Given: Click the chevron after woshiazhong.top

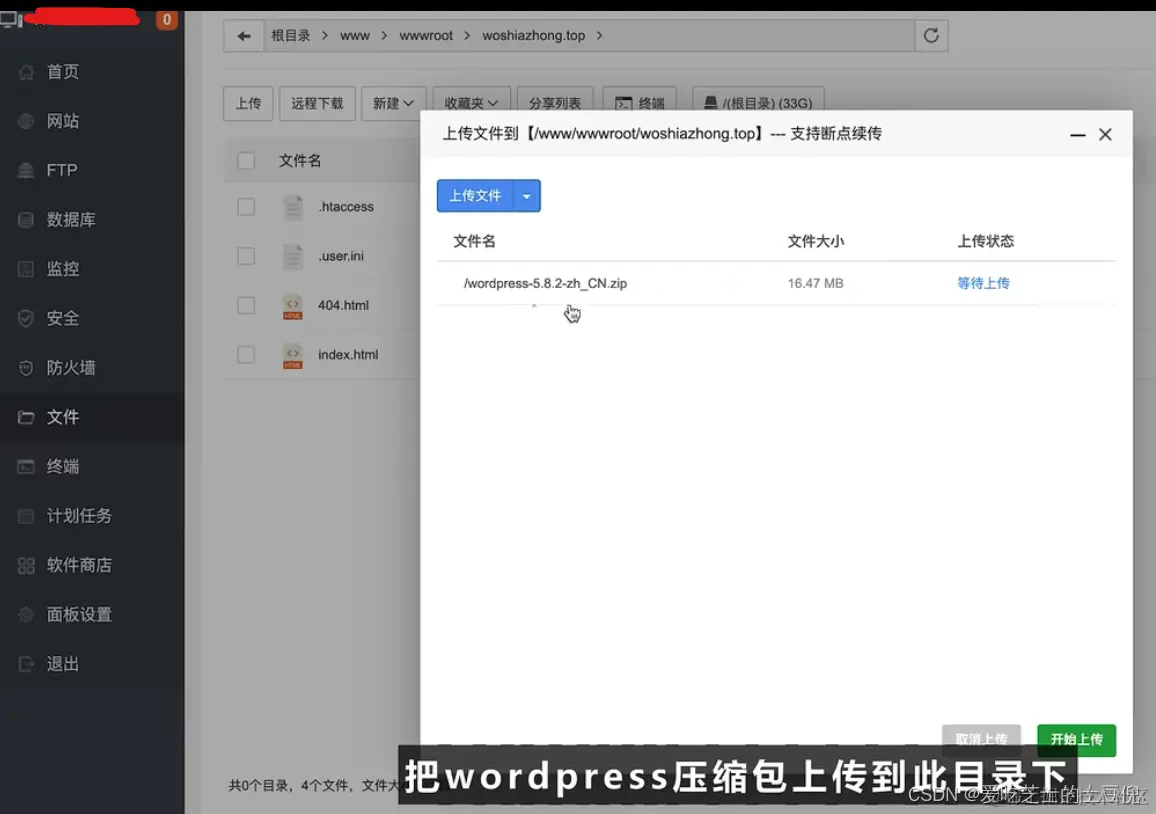Looking at the screenshot, I should click(599, 35).
